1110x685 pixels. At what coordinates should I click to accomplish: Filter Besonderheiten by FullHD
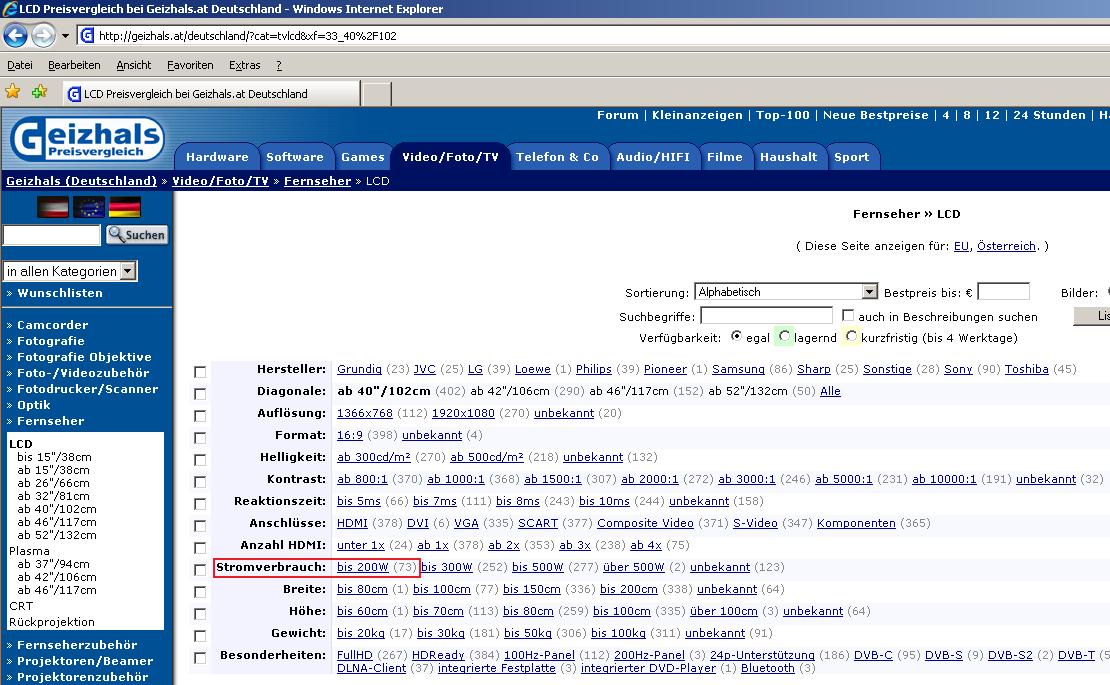(x=355, y=655)
